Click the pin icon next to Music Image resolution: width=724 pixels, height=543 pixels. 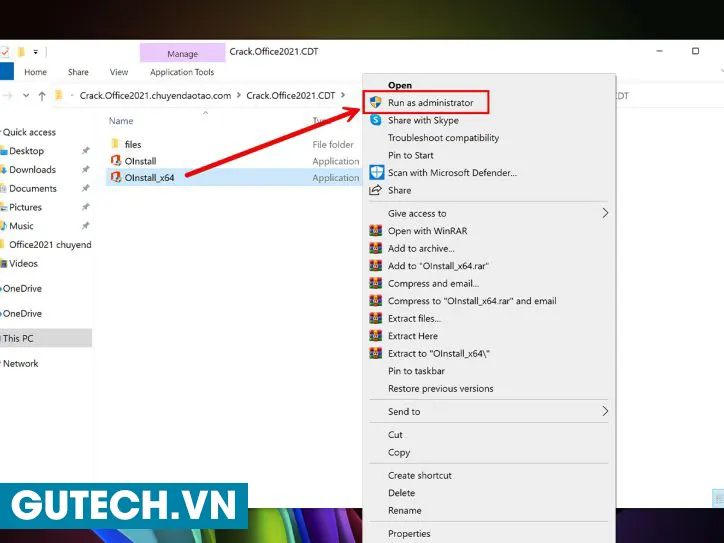pyautogui.click(x=85, y=226)
